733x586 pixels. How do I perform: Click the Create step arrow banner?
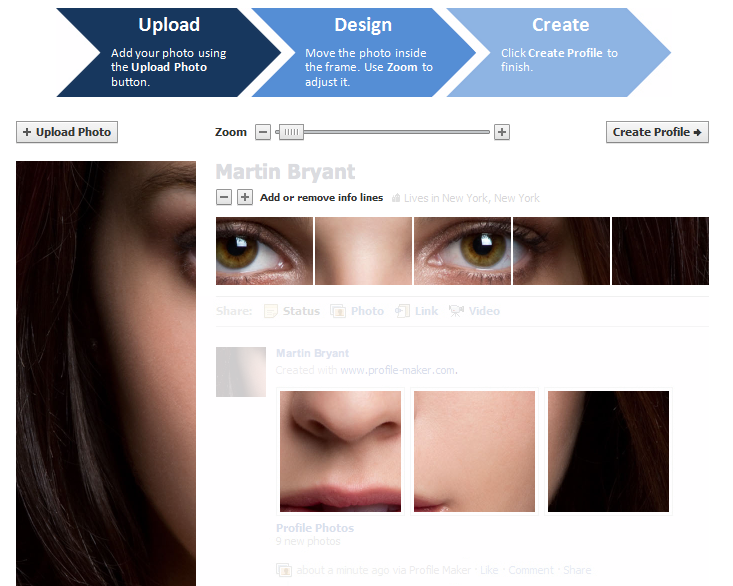pos(559,52)
